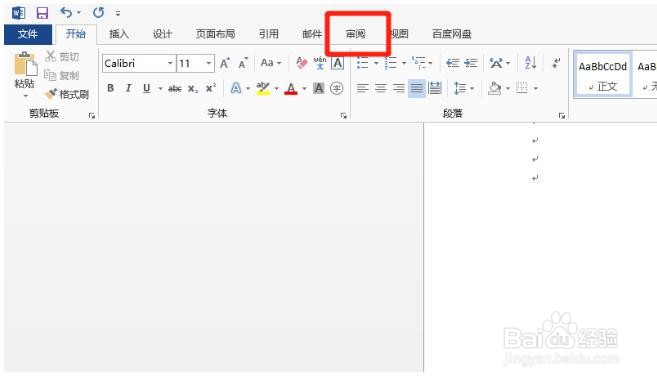Decrease font size with shrink font icon
Screen dimensions: 657x382
pyautogui.click(x=243, y=64)
